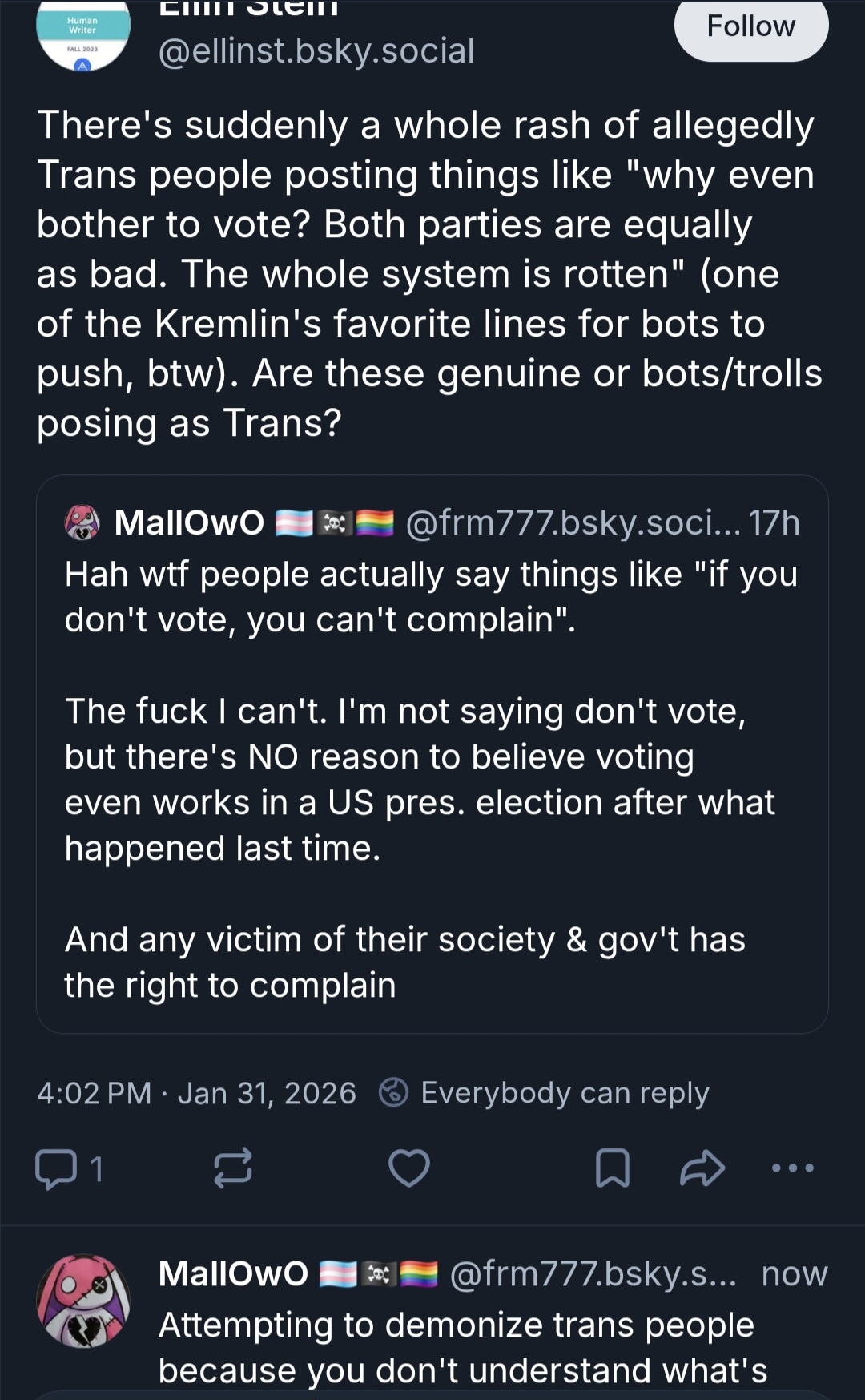The height and width of the screenshot is (1400, 865).
Task: Click the "now" timestamp on the reply
Action: [794, 1273]
